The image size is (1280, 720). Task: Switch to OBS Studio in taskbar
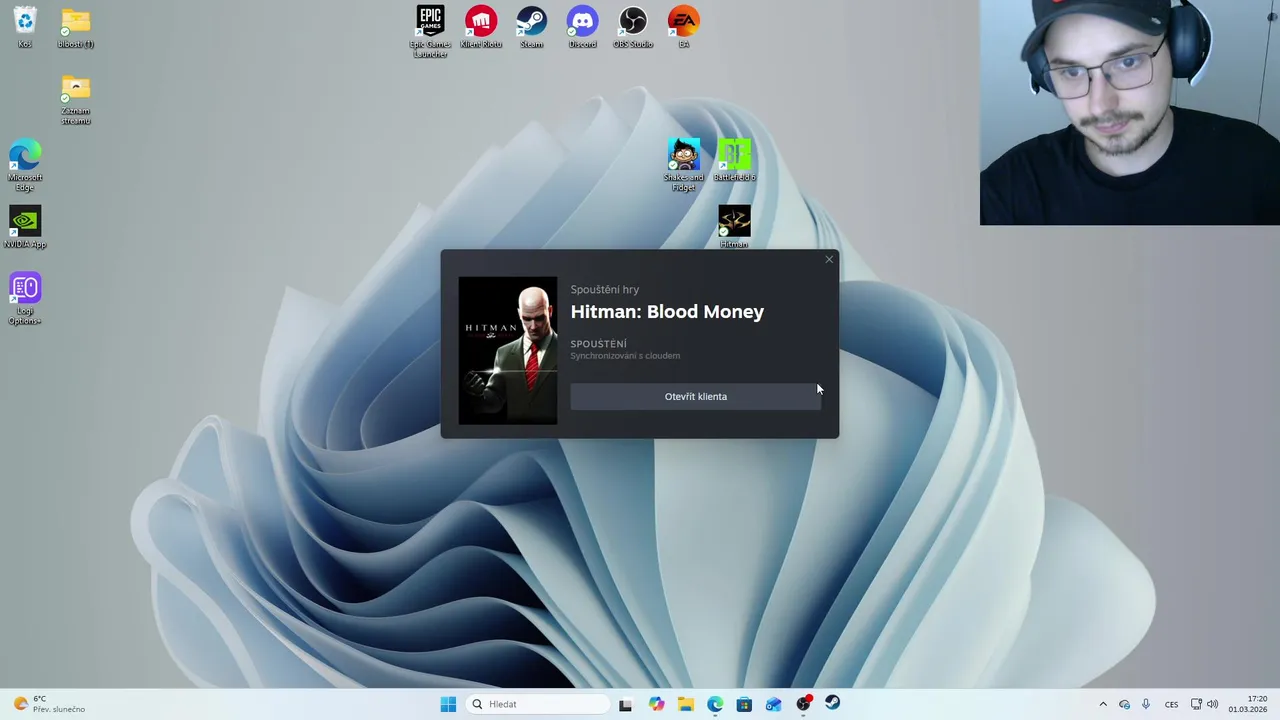[x=803, y=704]
